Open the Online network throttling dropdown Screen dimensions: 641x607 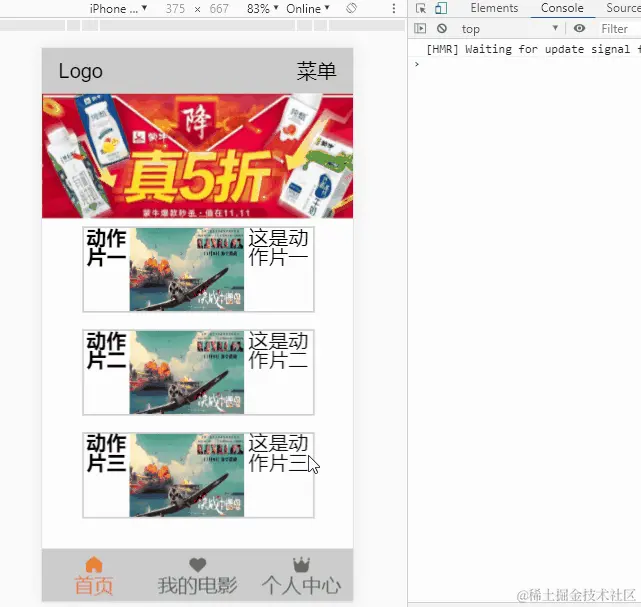(x=307, y=9)
